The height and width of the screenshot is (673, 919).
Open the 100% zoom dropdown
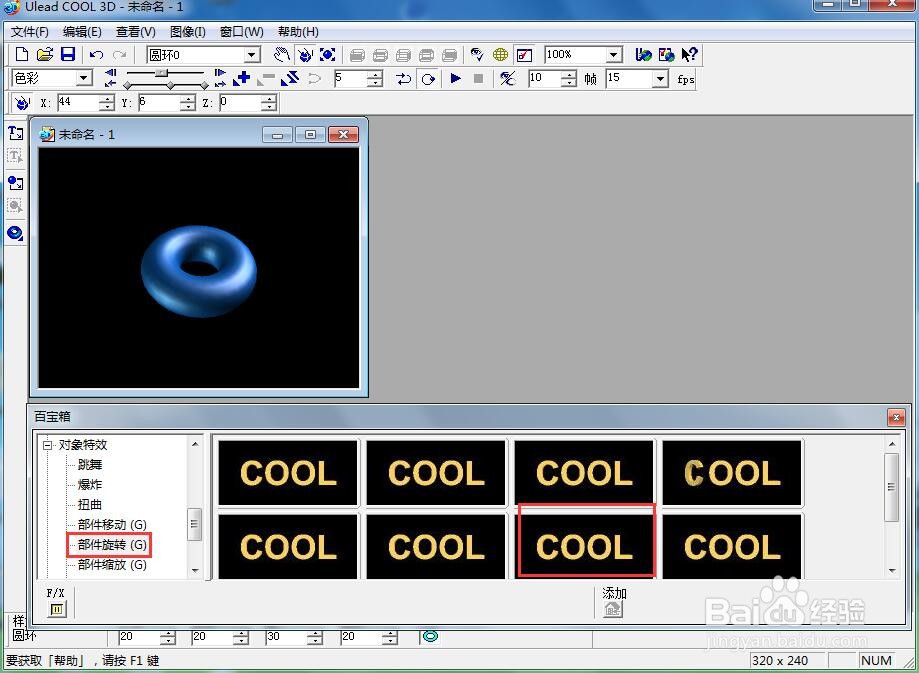tap(614, 55)
